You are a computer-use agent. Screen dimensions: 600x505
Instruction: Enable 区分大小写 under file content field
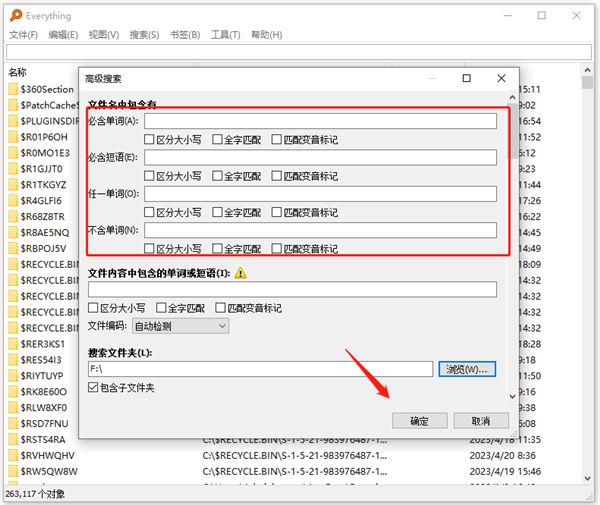point(93,308)
